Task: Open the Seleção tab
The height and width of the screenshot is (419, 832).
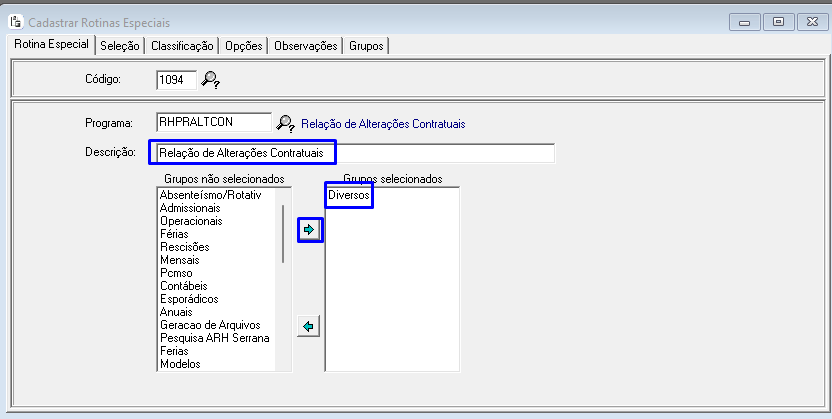Action: click(x=120, y=45)
